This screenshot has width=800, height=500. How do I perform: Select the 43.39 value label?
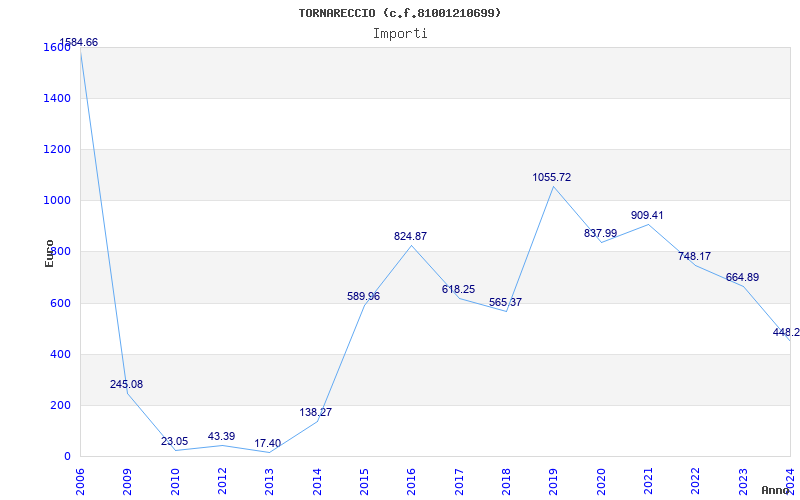tap(221, 436)
